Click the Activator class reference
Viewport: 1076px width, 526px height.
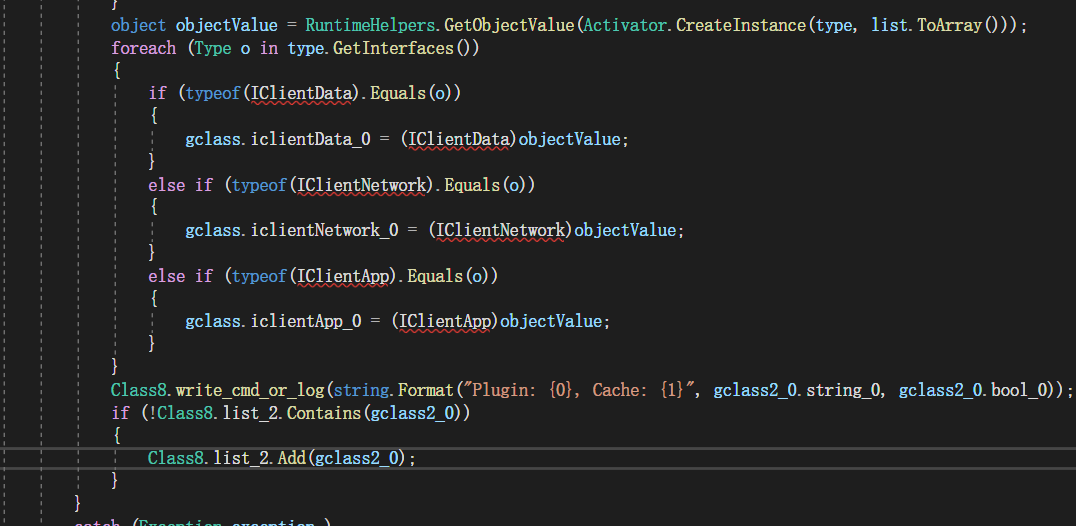coord(624,26)
